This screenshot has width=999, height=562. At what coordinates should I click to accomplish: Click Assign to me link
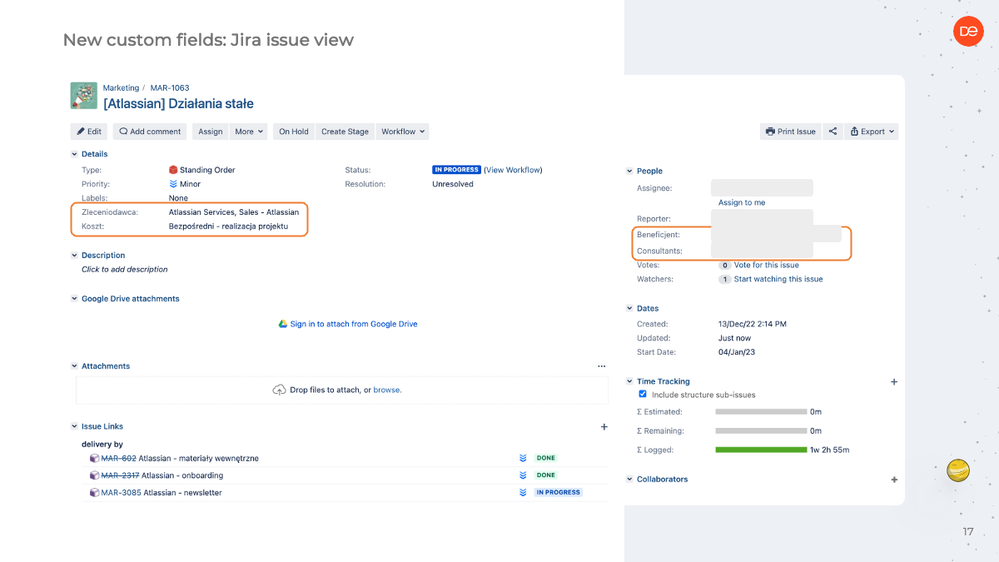742,203
